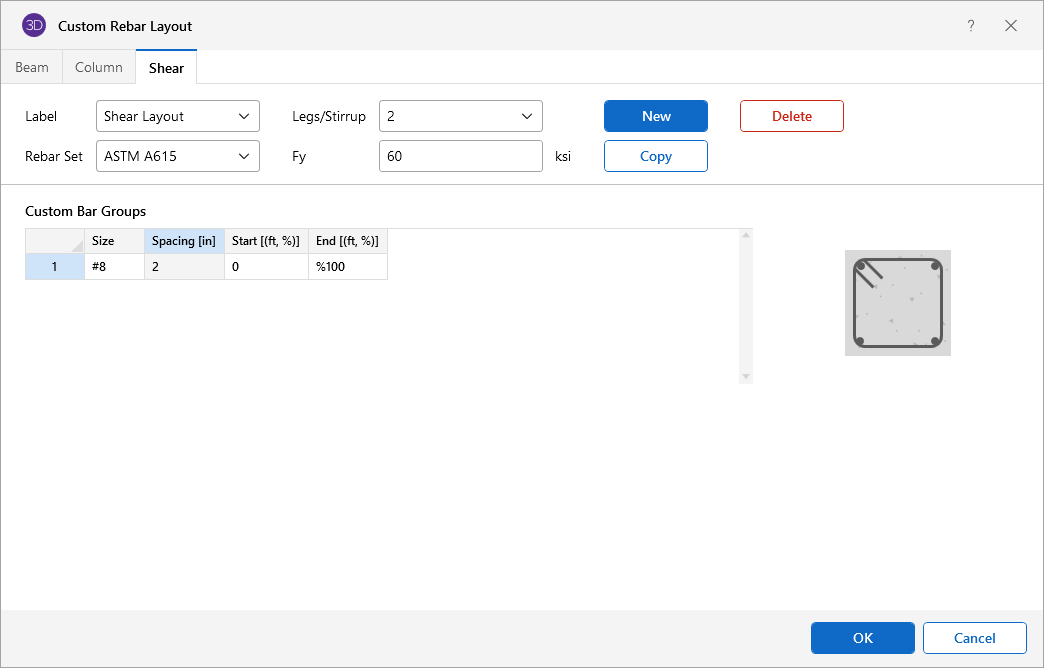Image resolution: width=1044 pixels, height=668 pixels.
Task: Switch to the Beam tab
Action: 31,67
